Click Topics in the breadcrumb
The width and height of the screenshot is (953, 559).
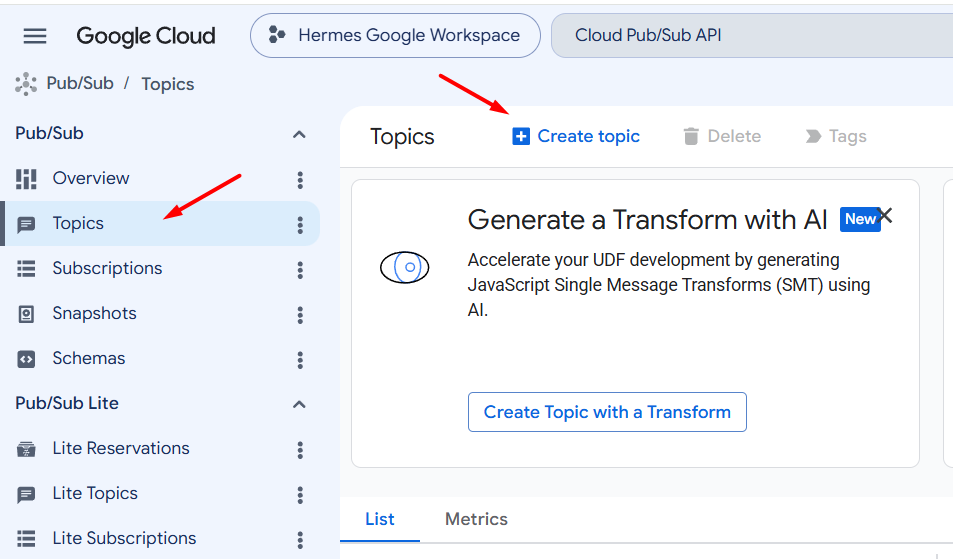click(x=168, y=84)
